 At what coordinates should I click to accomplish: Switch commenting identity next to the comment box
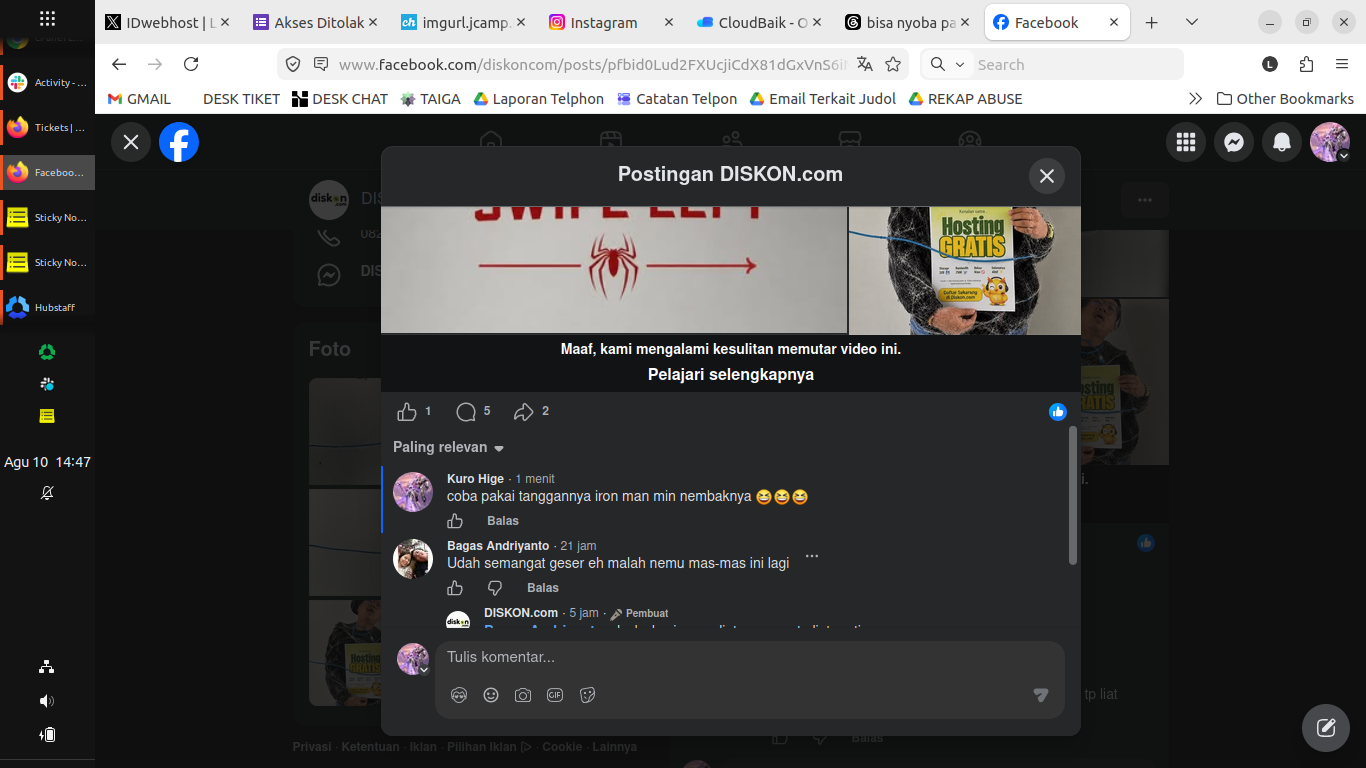click(x=413, y=659)
